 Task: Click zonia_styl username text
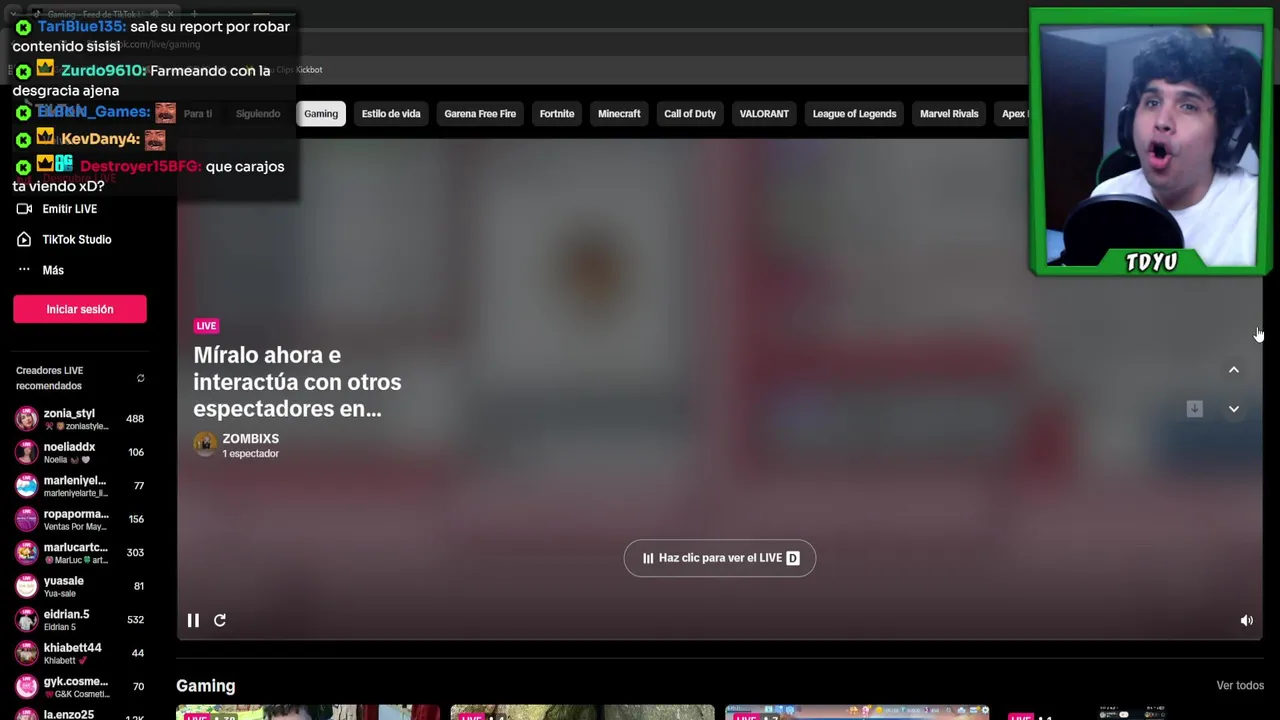coord(69,413)
